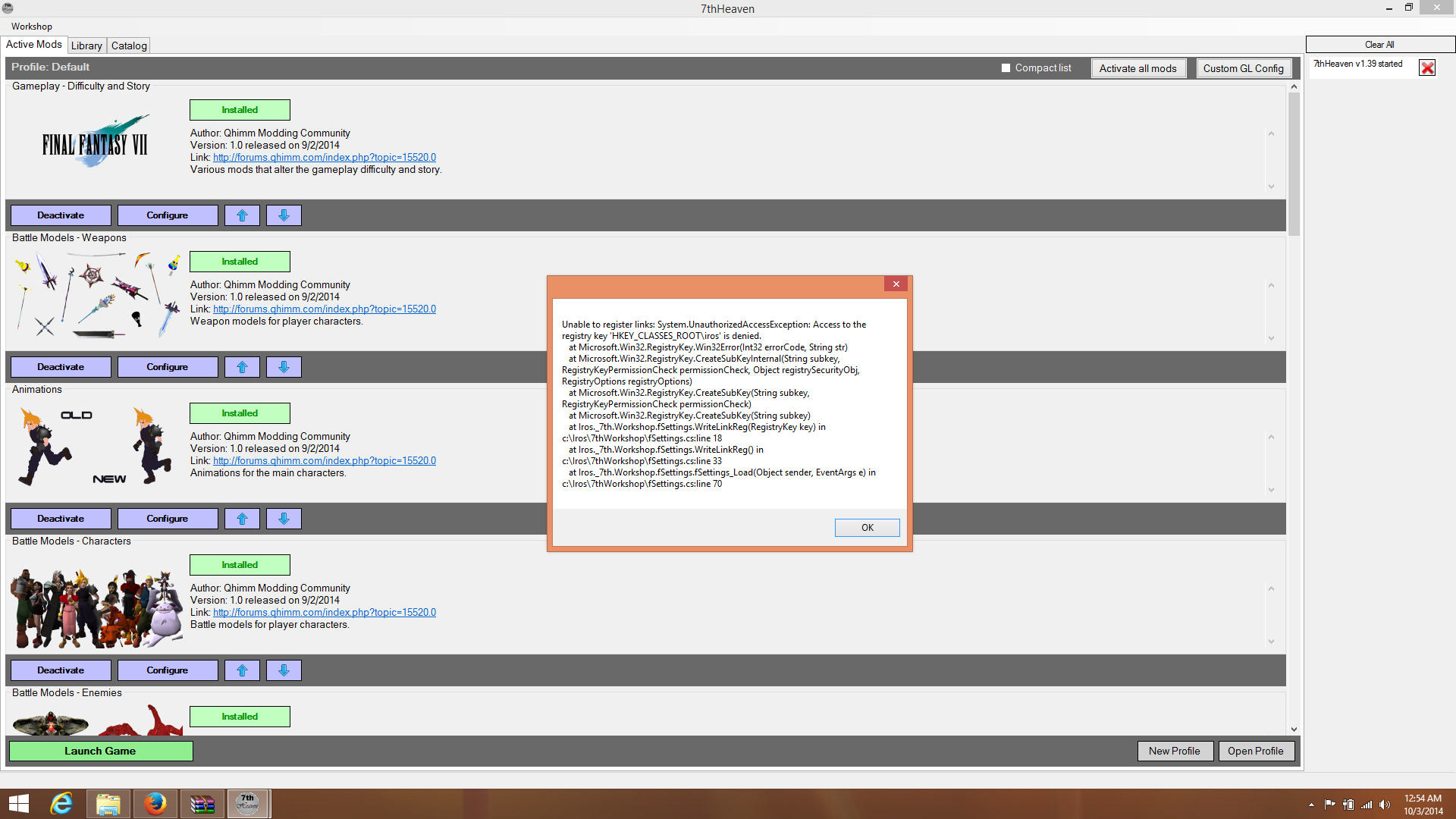Screen dimensions: 1456x819
Task: Move Battle Models Weapons mod up
Action: 242,367
